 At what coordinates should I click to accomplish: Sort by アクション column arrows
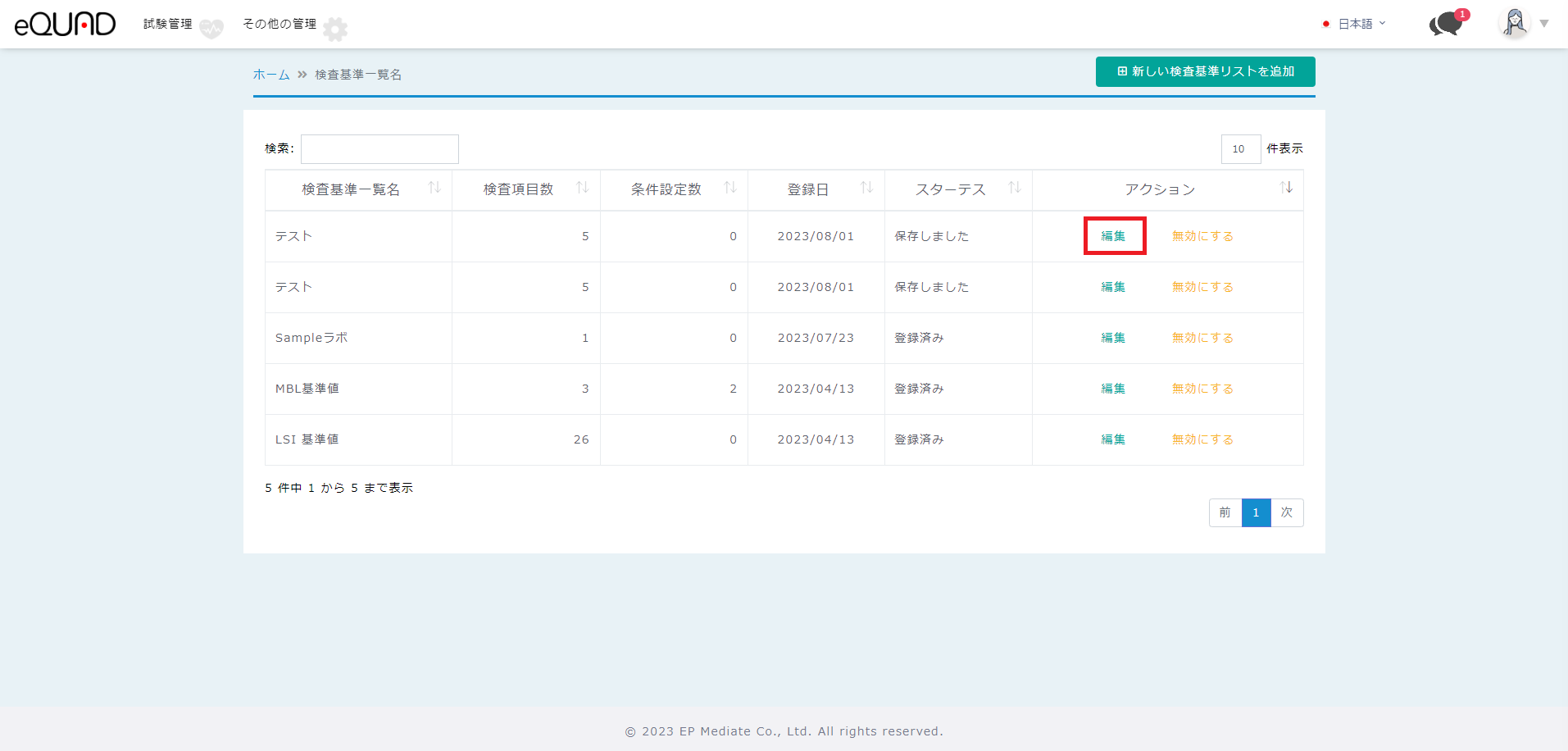click(x=1286, y=188)
